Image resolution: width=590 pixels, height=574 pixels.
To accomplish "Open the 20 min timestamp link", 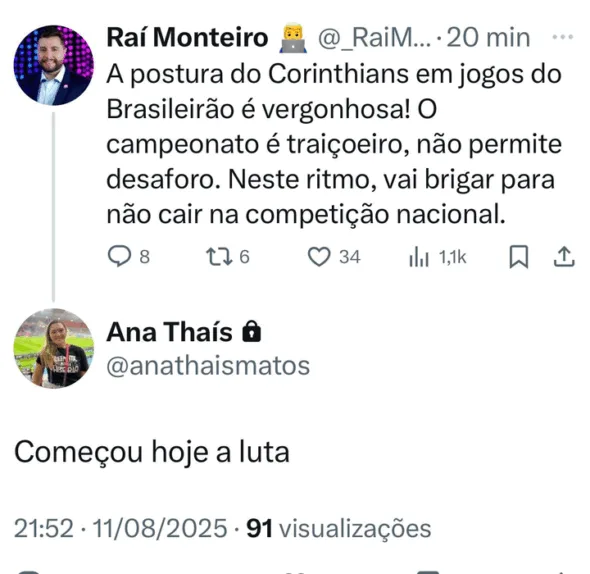I will [488, 38].
